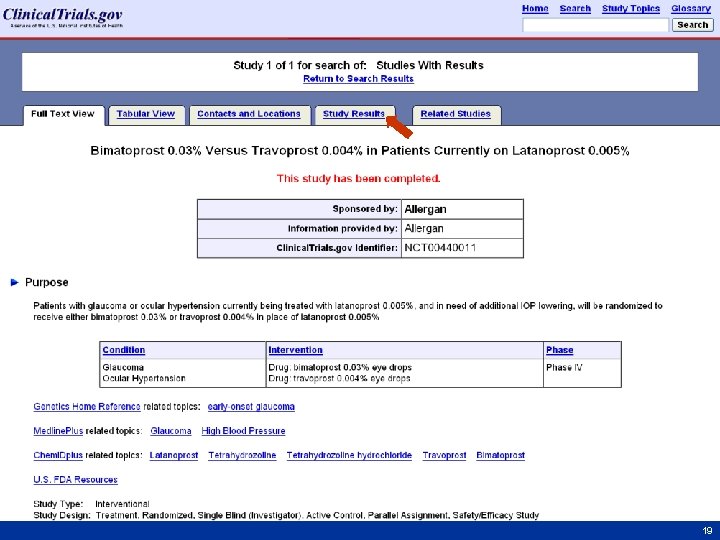Click the bimatoprost 0.03% eye drops entry
The width and height of the screenshot is (720, 540).
click(x=340, y=367)
